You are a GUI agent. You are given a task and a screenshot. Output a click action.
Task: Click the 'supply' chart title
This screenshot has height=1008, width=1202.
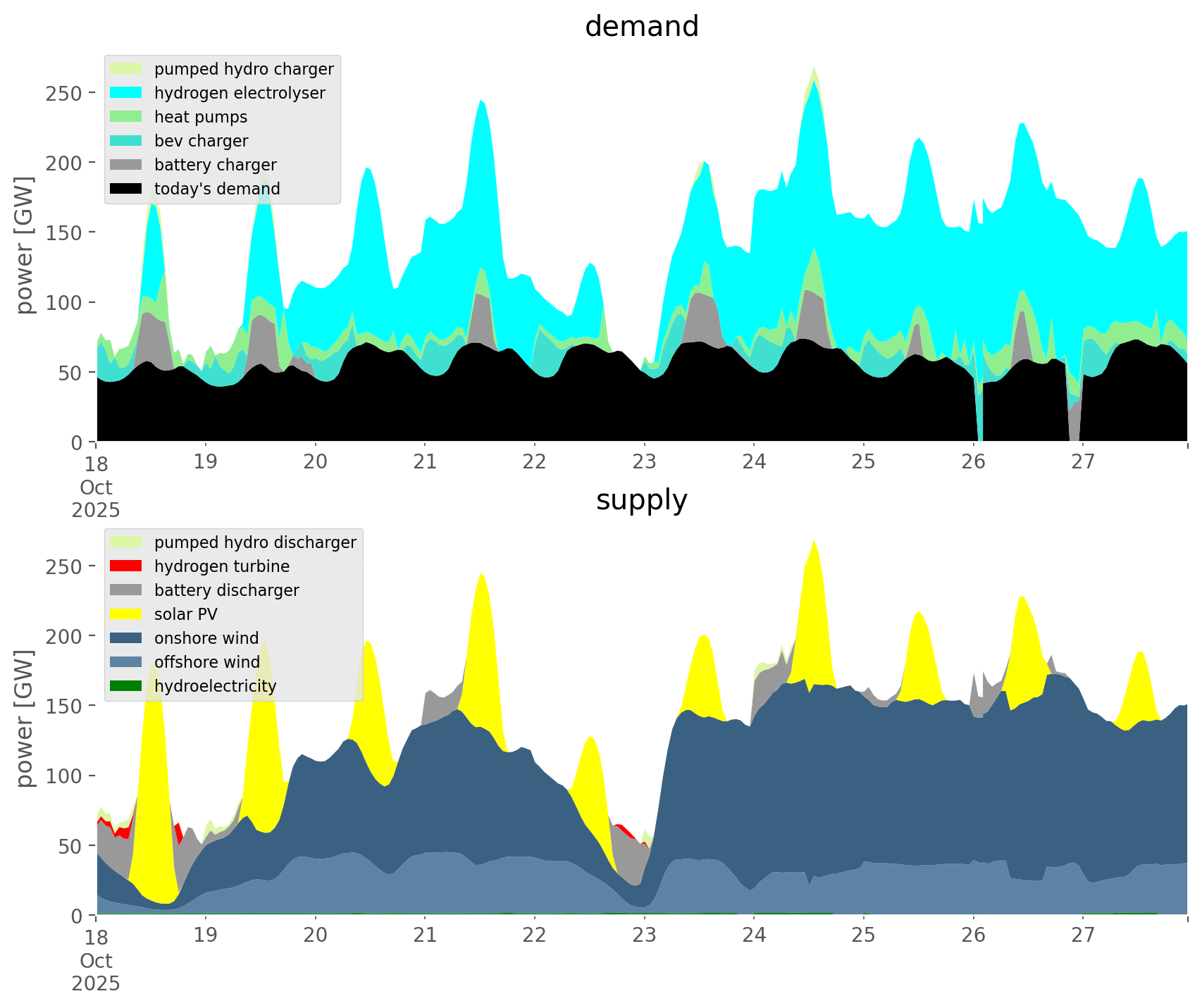[x=641, y=500]
